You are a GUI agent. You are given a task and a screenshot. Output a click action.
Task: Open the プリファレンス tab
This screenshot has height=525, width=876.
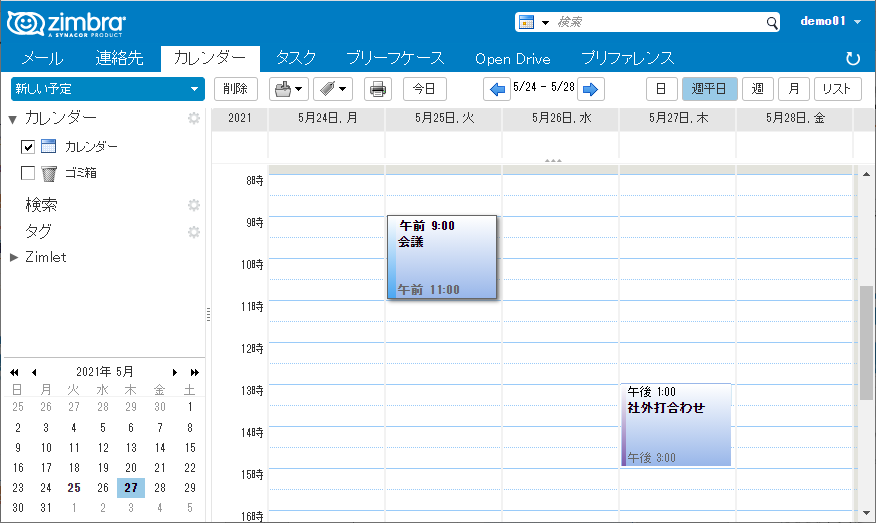pos(627,58)
